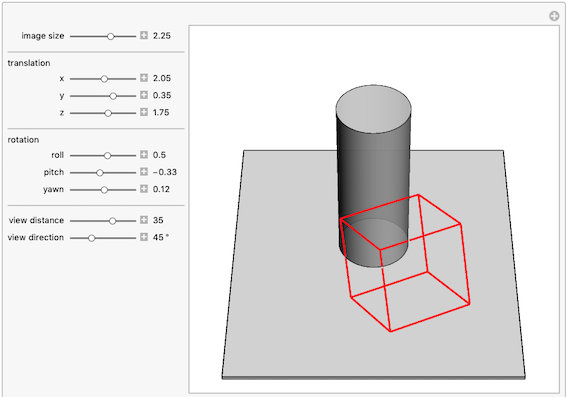The height and width of the screenshot is (397, 567).
Task: Click the view distance slider thumb
Action: coord(112,221)
